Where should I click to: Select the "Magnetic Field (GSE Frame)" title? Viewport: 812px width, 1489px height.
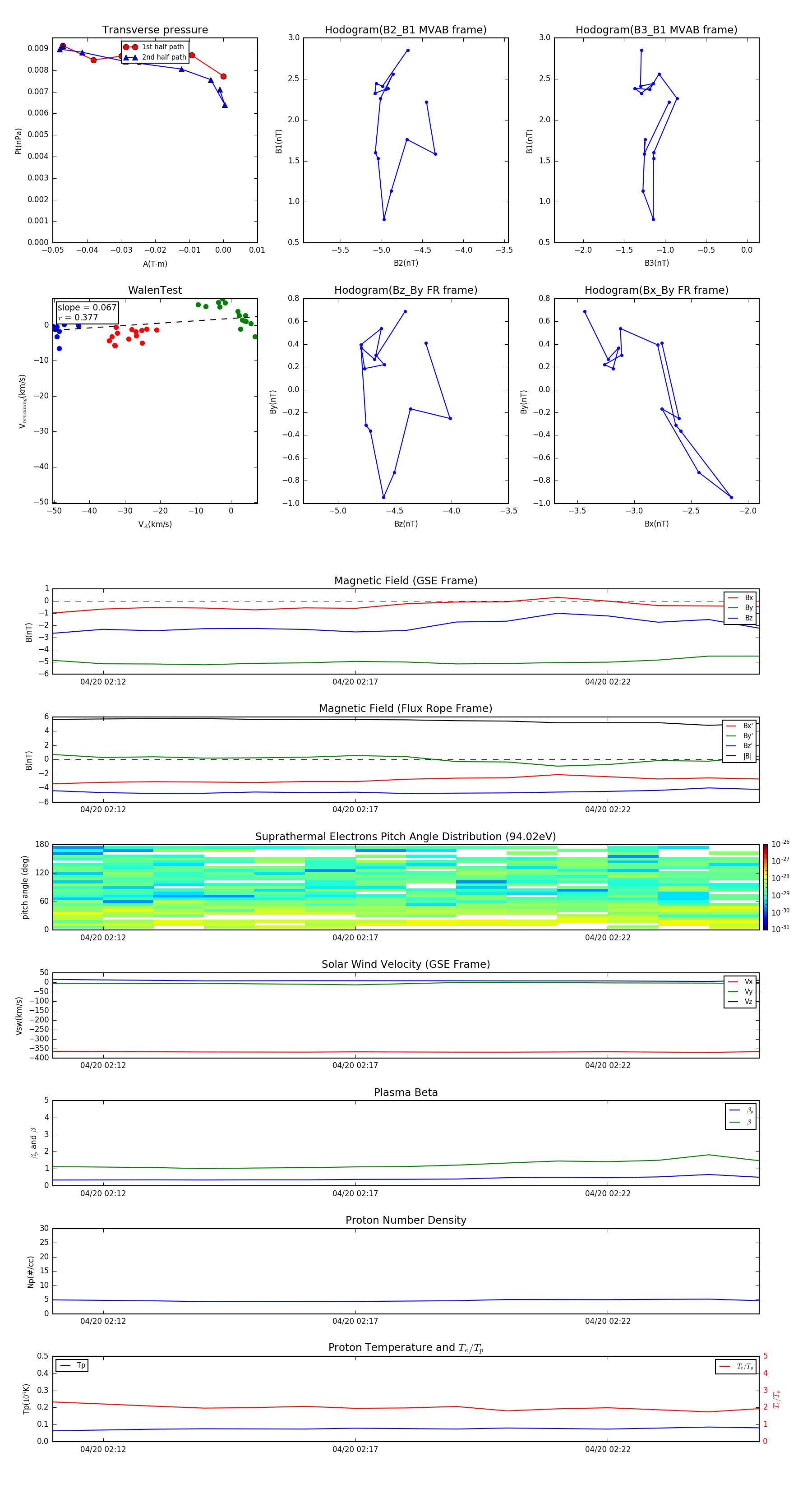[406, 581]
